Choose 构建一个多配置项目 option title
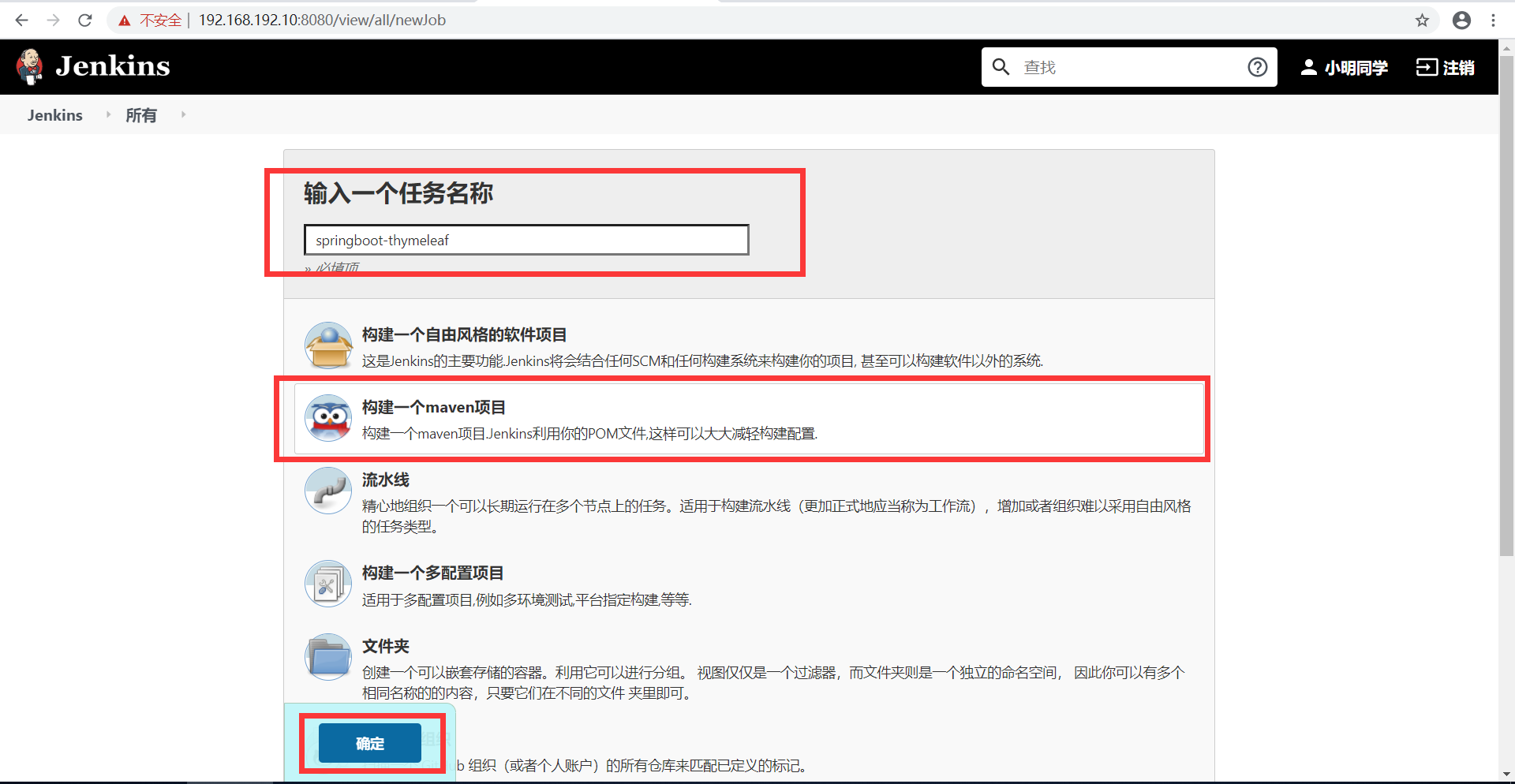 pos(432,573)
